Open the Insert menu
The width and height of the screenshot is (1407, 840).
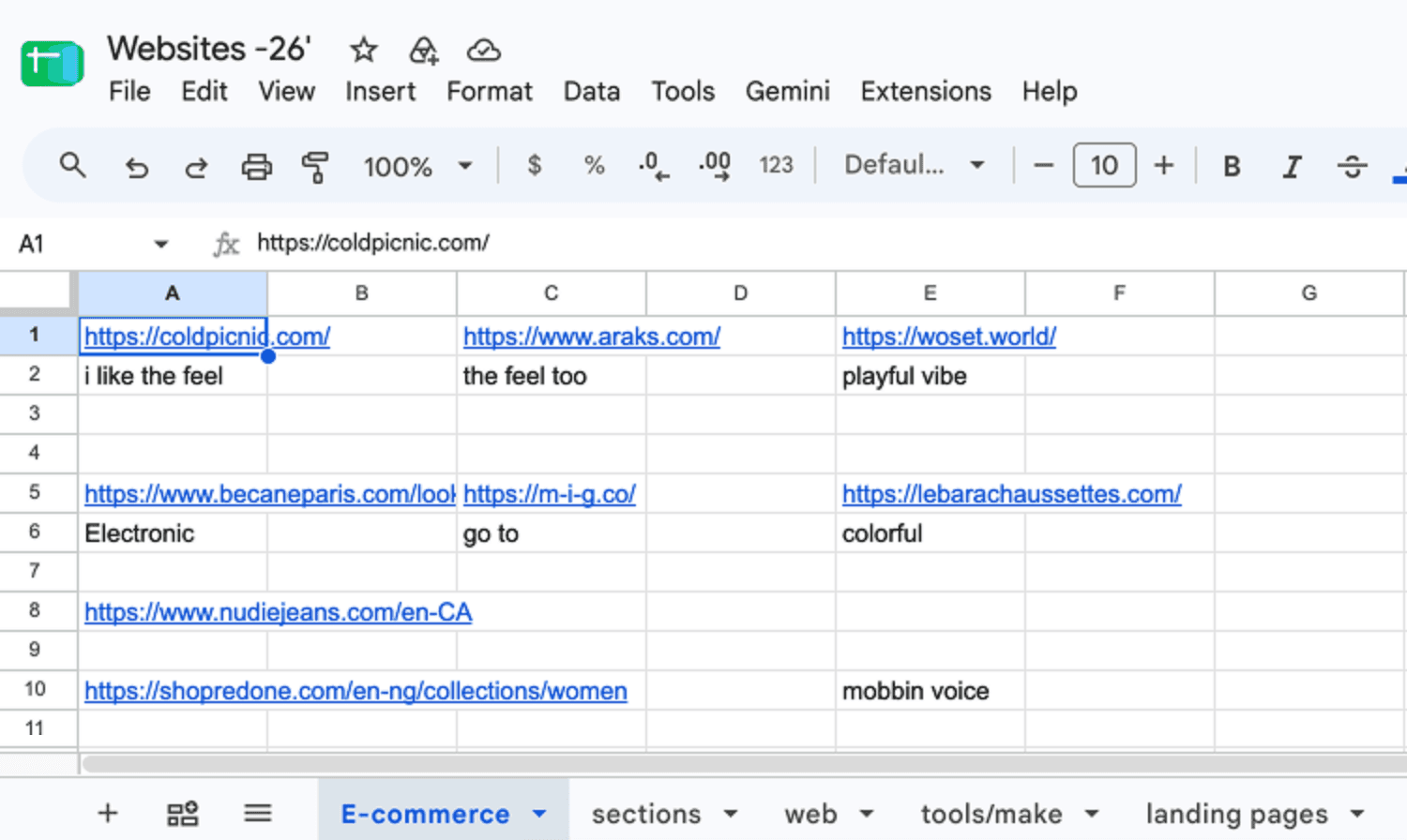click(x=380, y=92)
